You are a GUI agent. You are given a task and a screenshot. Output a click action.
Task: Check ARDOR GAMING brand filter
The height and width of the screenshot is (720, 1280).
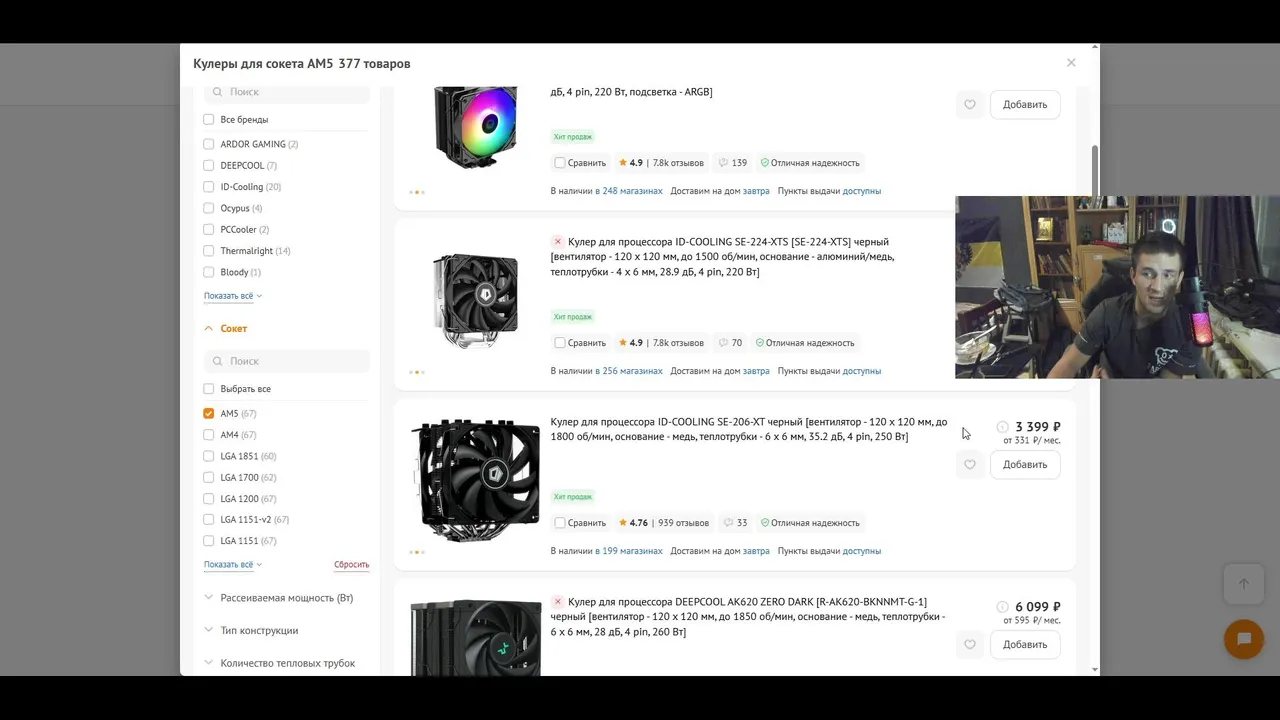pyautogui.click(x=209, y=144)
